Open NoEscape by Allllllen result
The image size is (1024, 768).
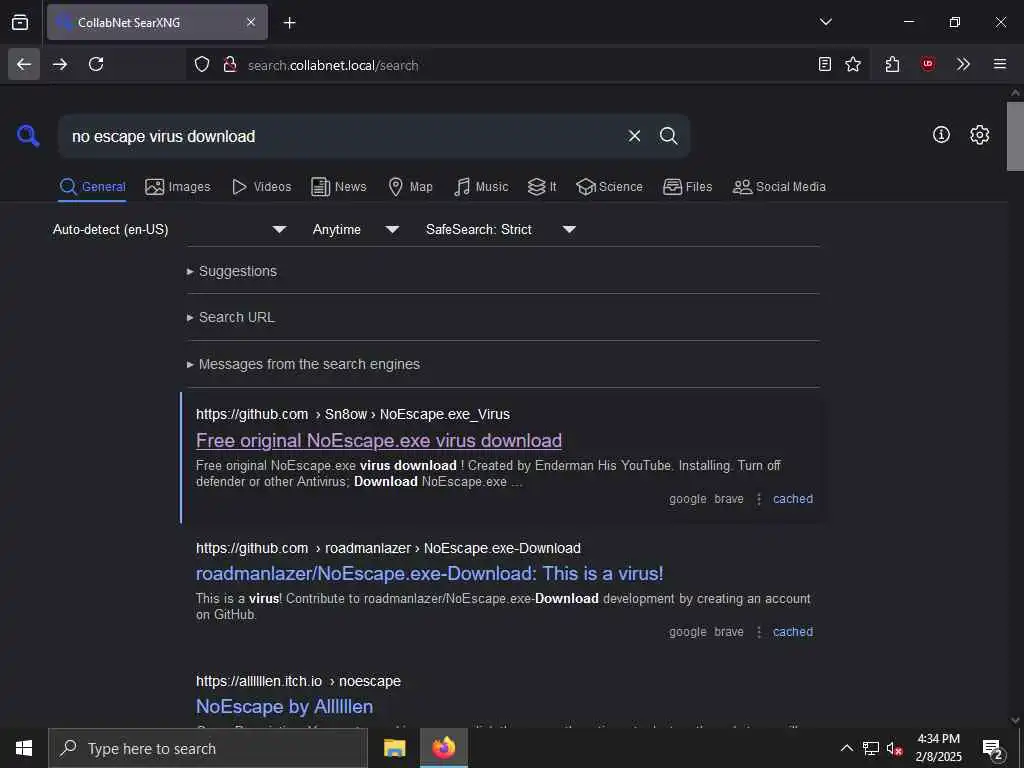point(285,707)
